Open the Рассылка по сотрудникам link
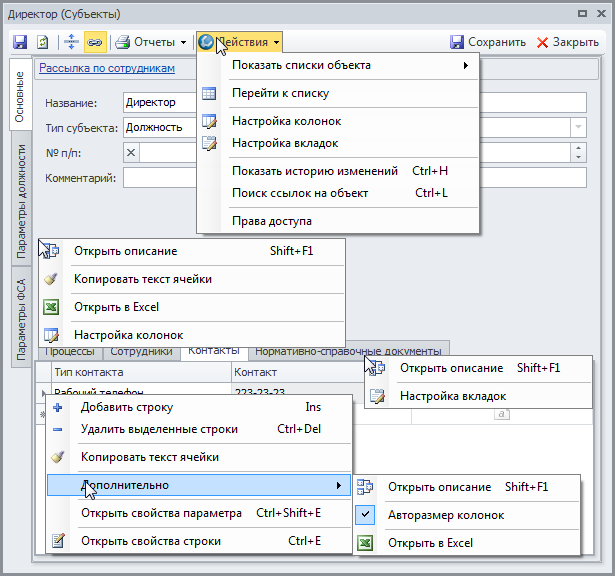 [107, 68]
